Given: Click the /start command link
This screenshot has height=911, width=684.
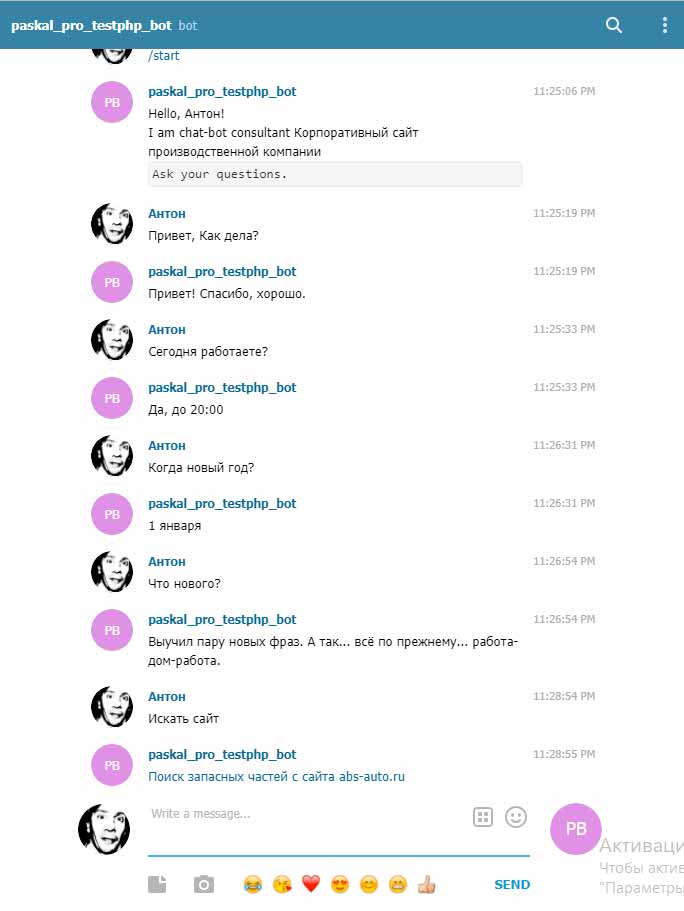Looking at the screenshot, I should click(x=162, y=55).
